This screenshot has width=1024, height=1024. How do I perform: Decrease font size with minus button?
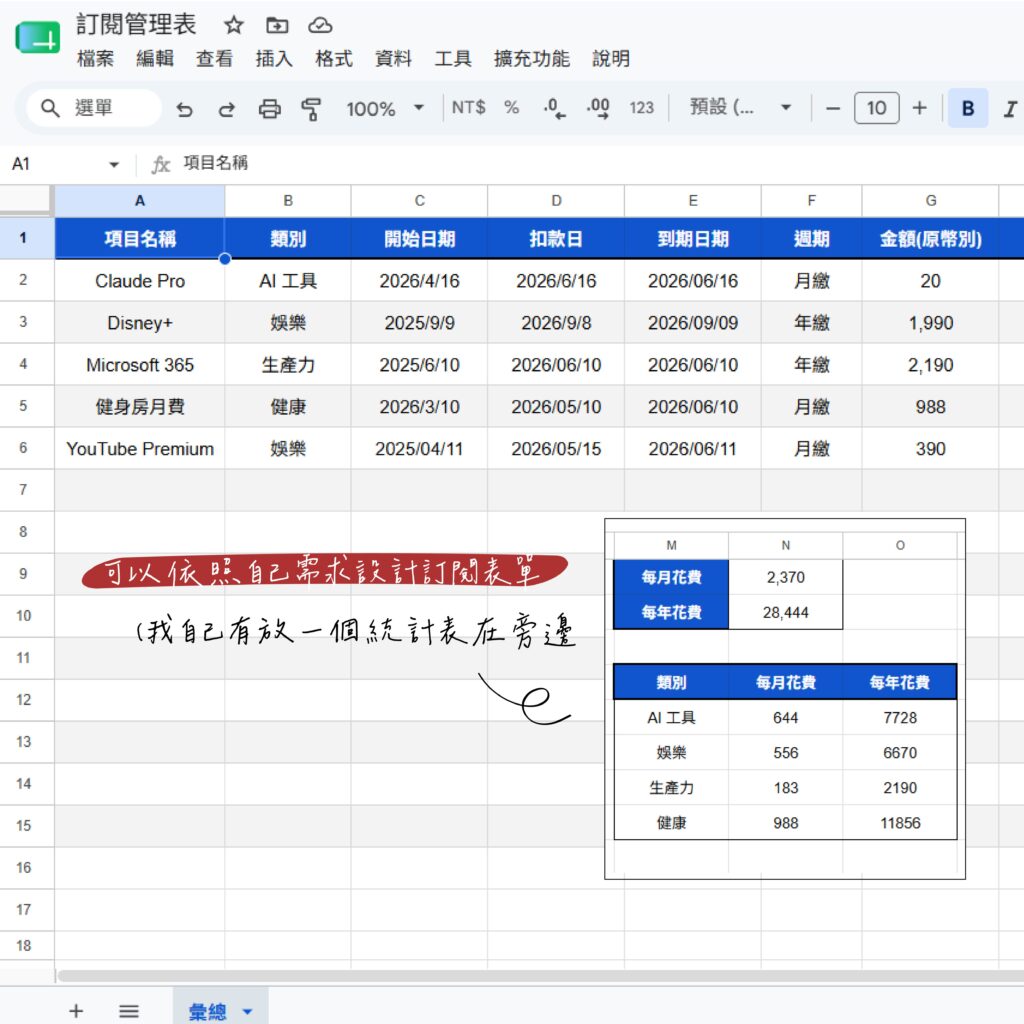point(833,108)
